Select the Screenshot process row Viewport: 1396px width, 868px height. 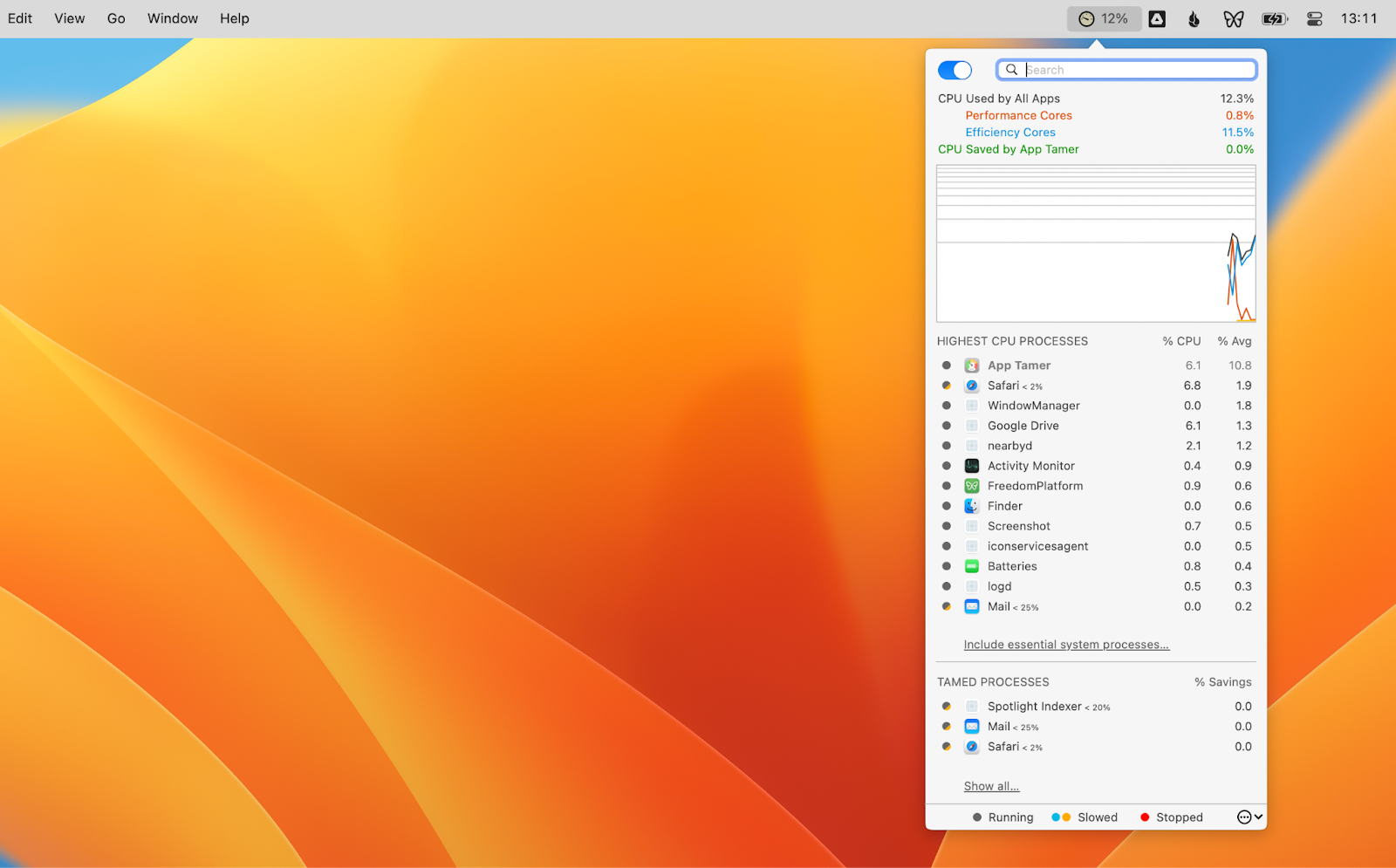pos(1096,526)
